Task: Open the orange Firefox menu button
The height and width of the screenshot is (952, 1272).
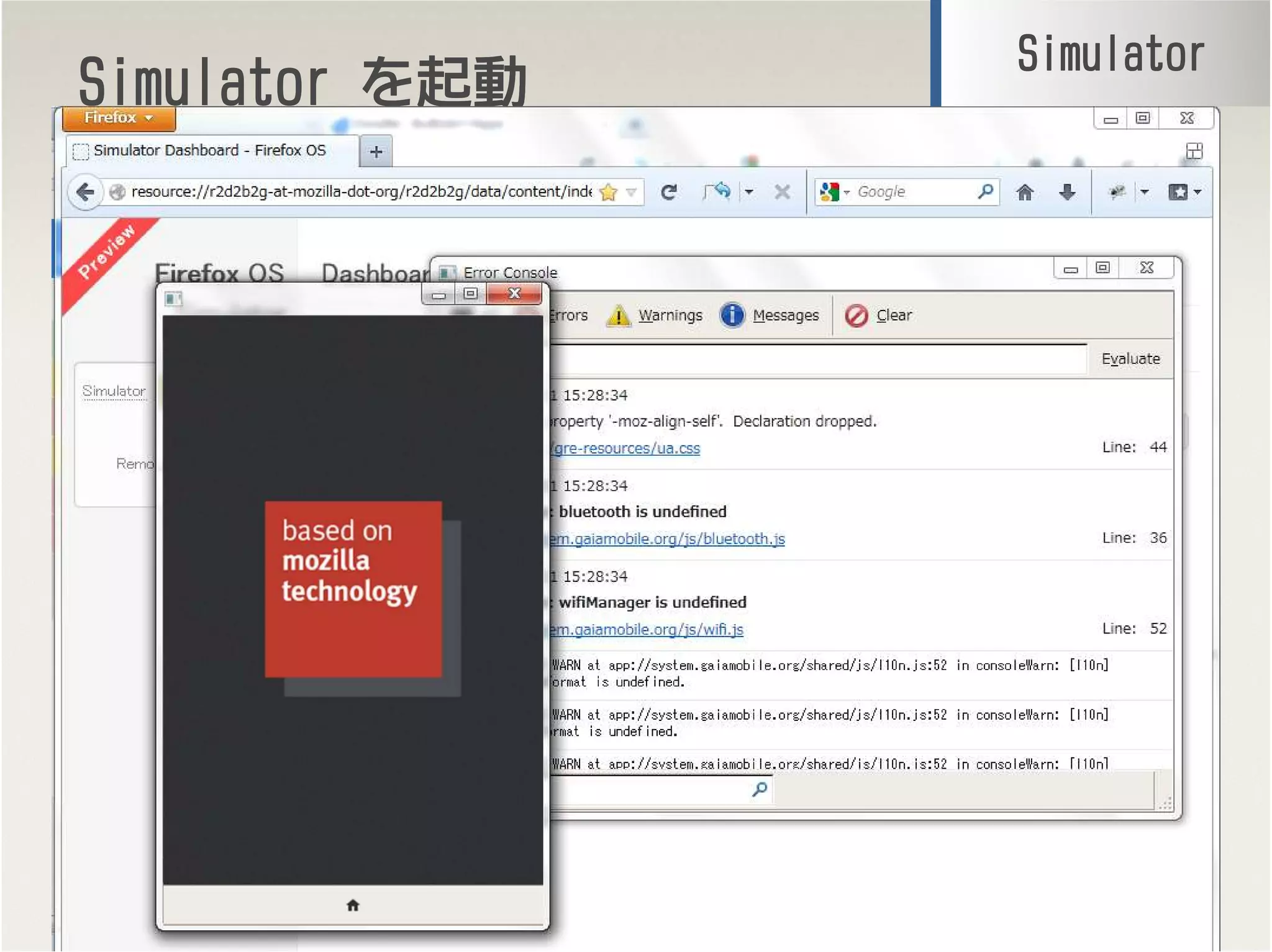Action: coord(119,118)
